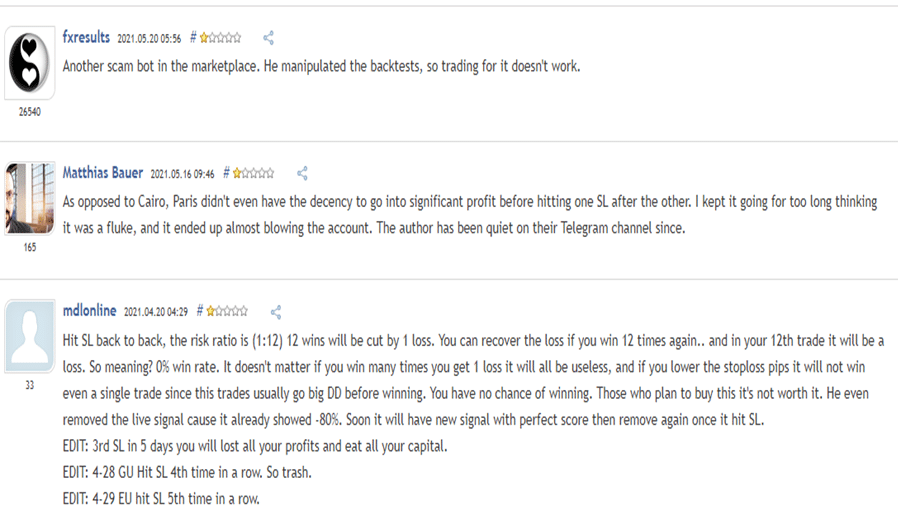Open the mdlonline profile link
Screen dimensions: 898x517
(89, 310)
